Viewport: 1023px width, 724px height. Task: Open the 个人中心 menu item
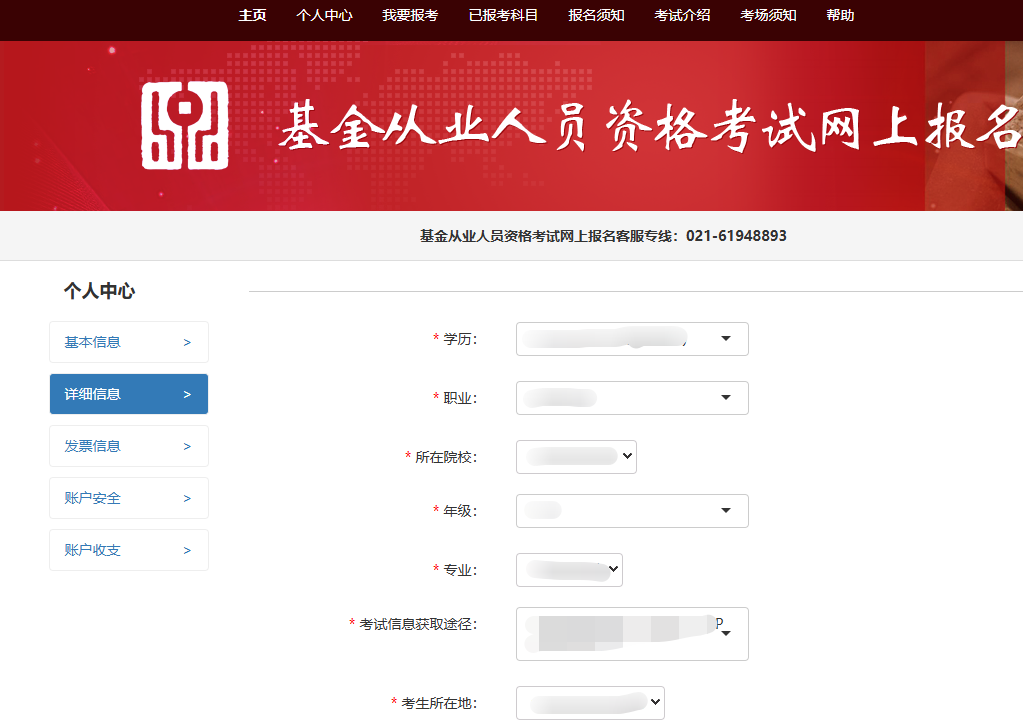[324, 15]
